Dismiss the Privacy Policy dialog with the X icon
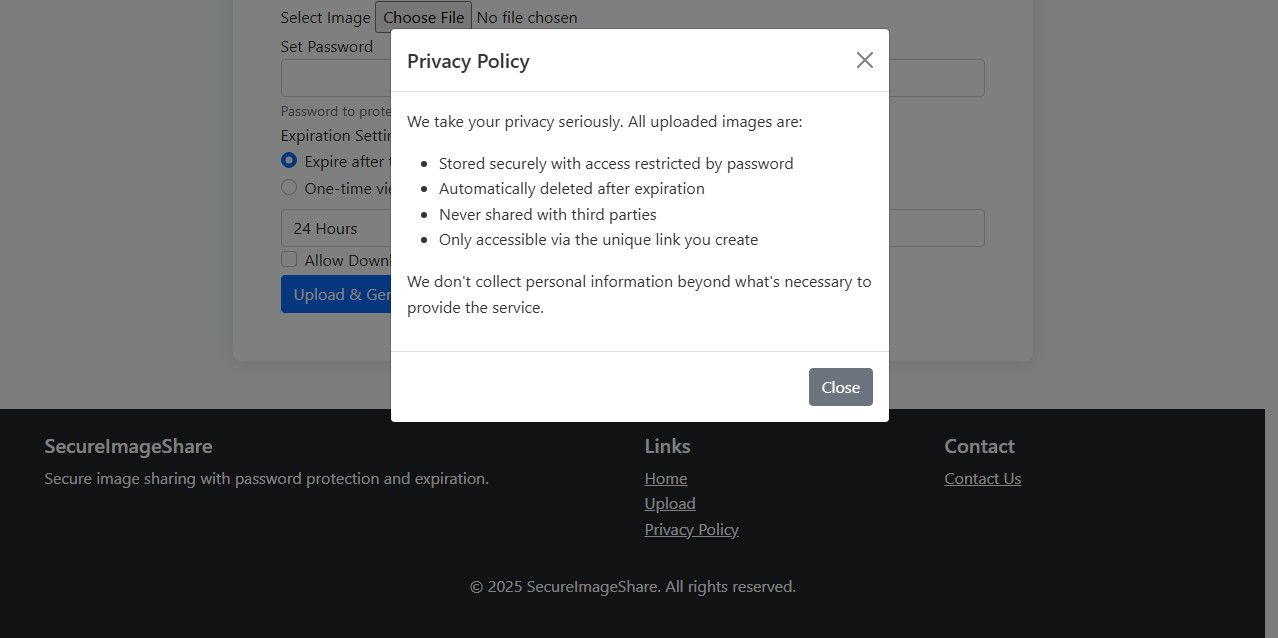1278x638 pixels. coord(864,60)
